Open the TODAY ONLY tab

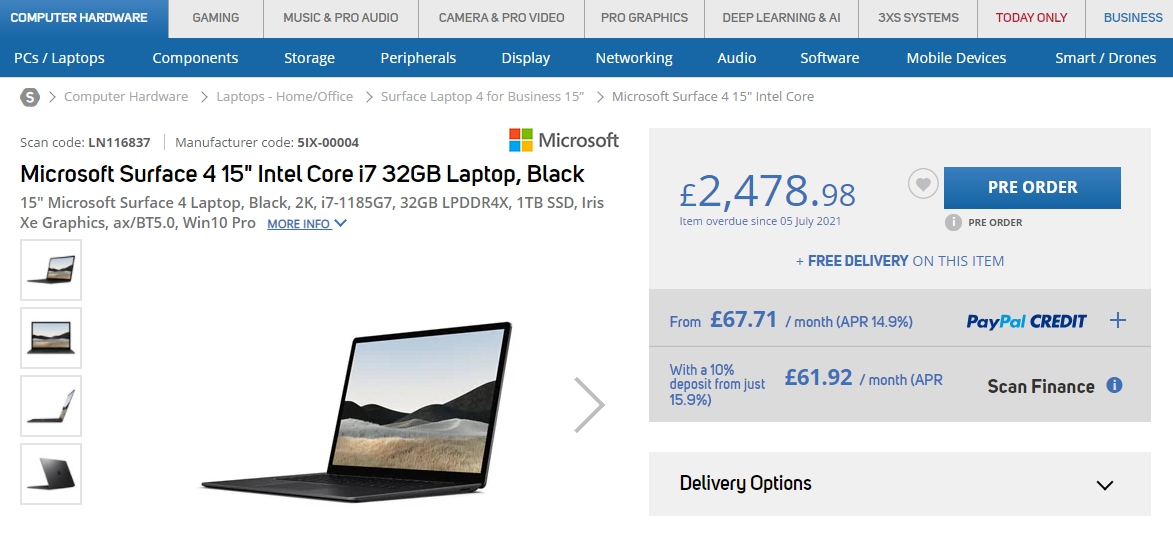1031,18
